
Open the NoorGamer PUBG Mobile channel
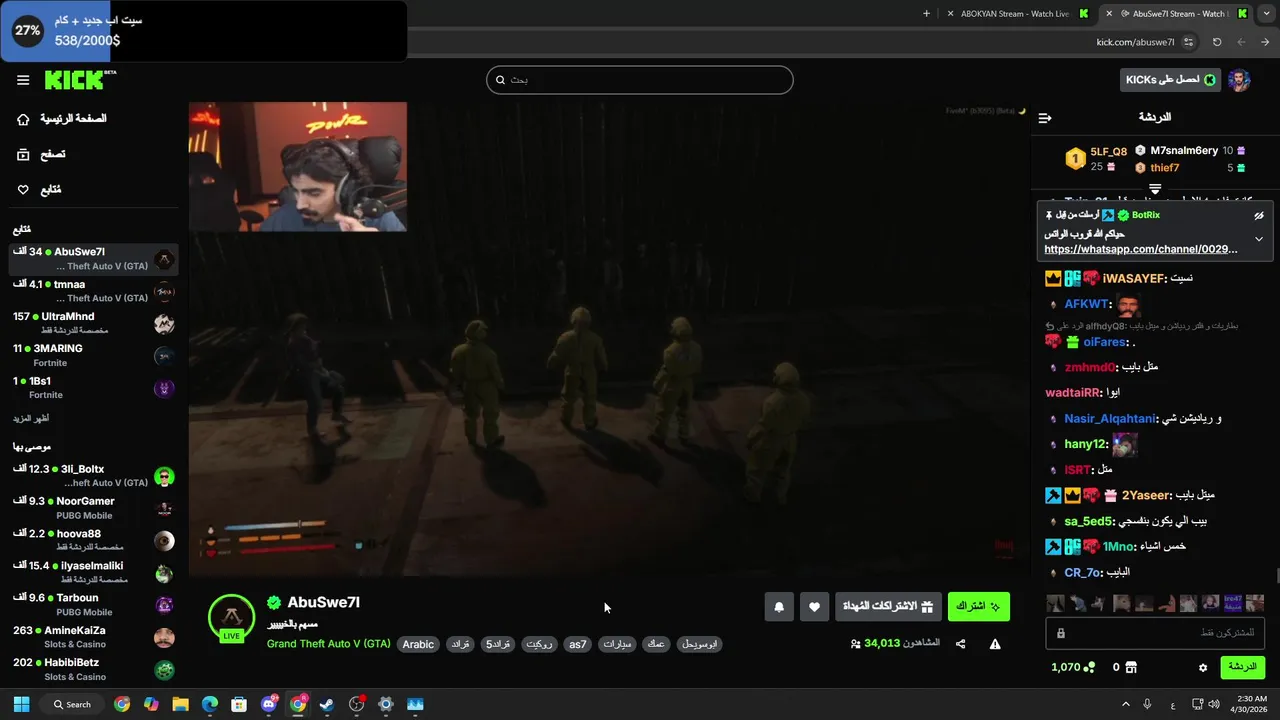[93, 508]
